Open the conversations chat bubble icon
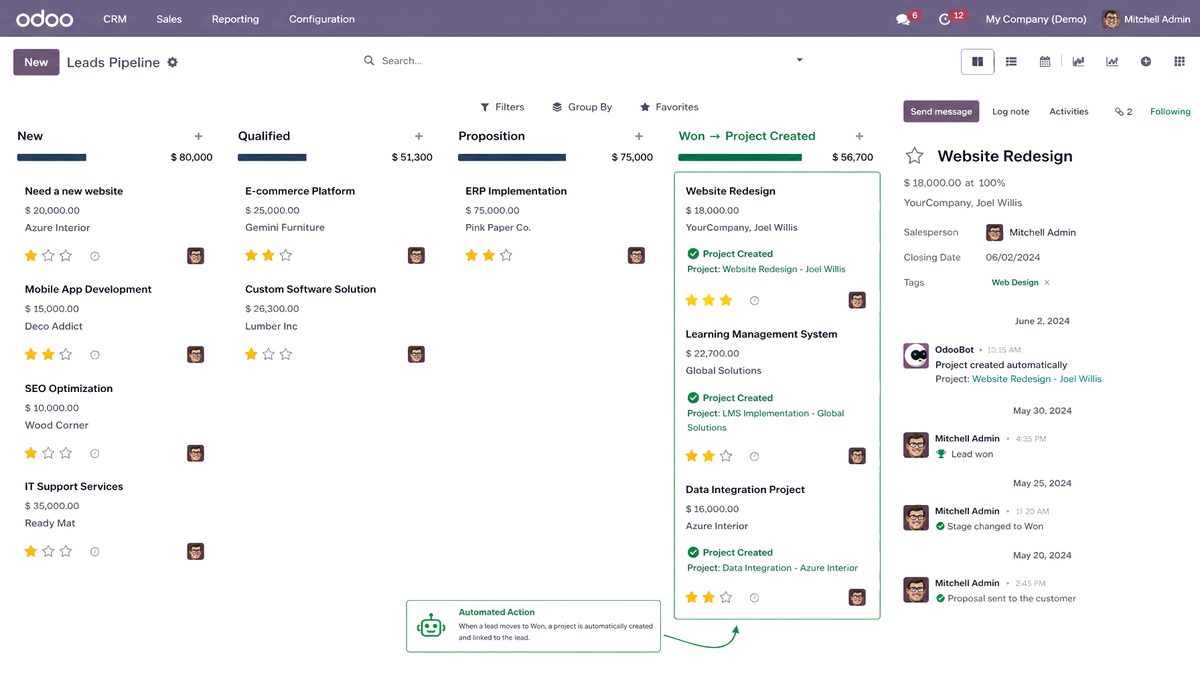This screenshot has height=685, width=1200. pos(903,19)
